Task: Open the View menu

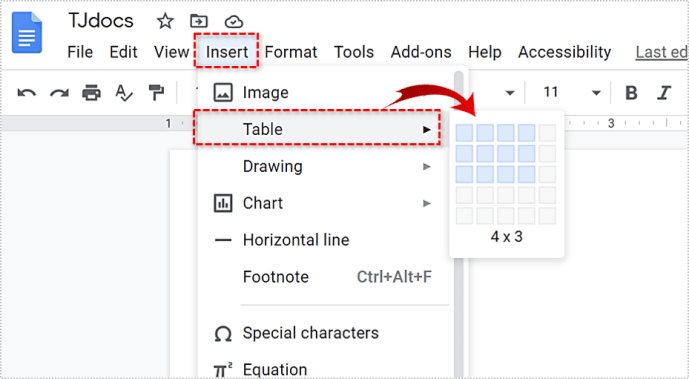Action: tap(171, 52)
